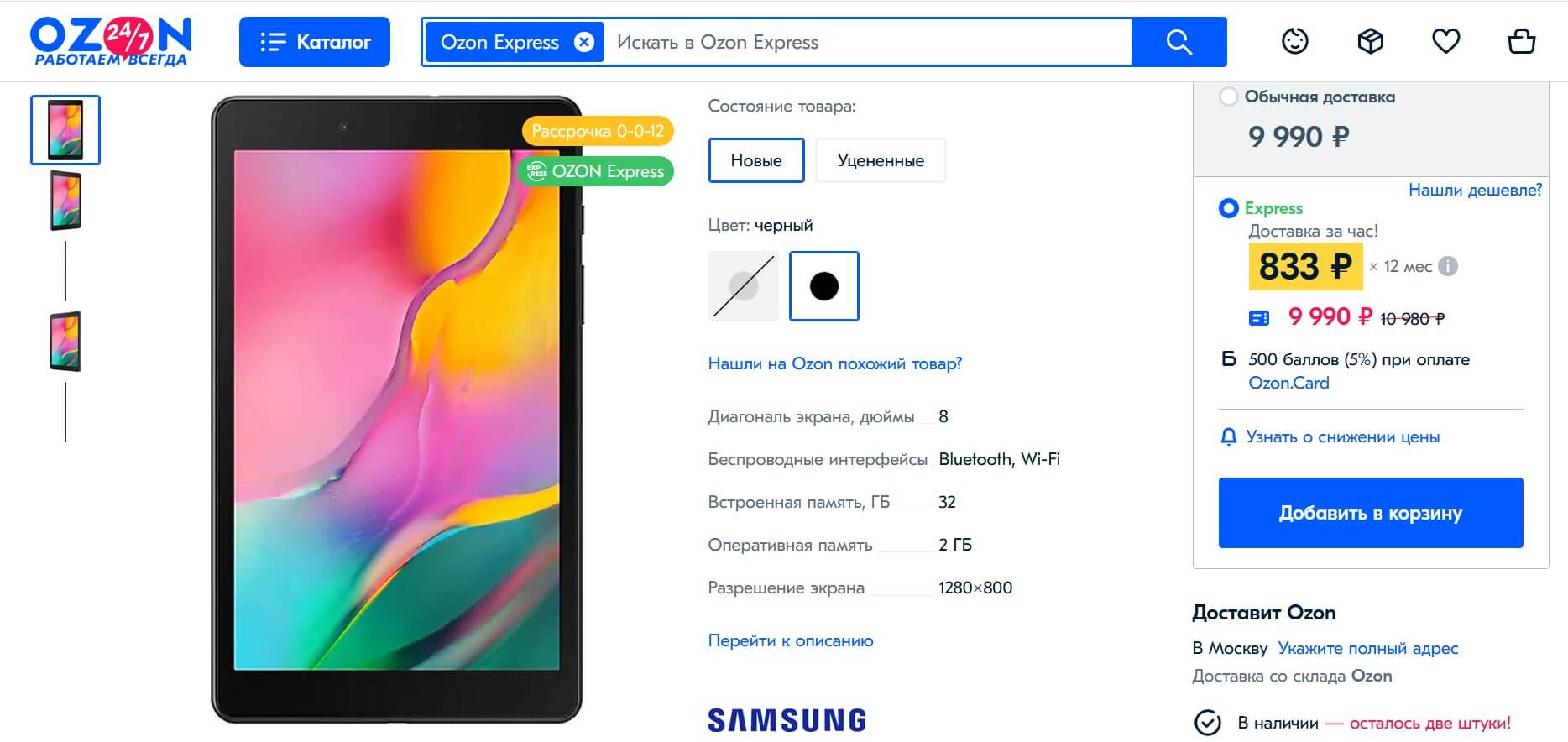Choose the Новые condition option

[x=756, y=160]
